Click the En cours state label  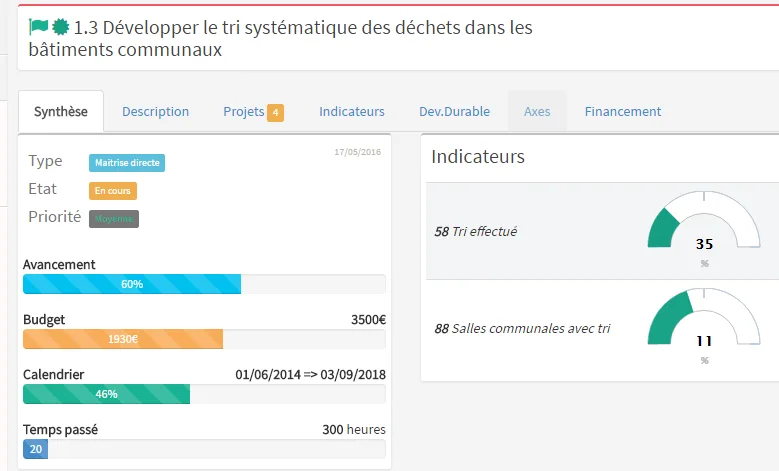(113, 191)
